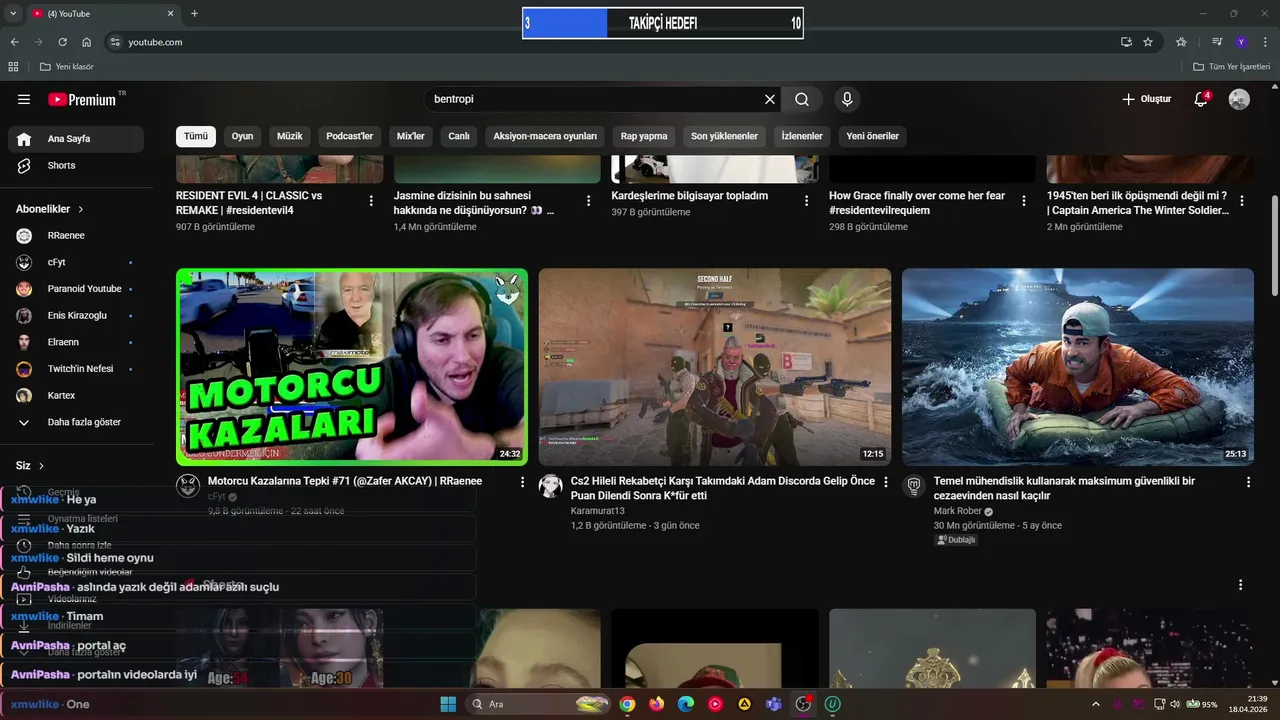Select the Müzik filter chip
The width and height of the screenshot is (1280, 720).
(x=290, y=136)
